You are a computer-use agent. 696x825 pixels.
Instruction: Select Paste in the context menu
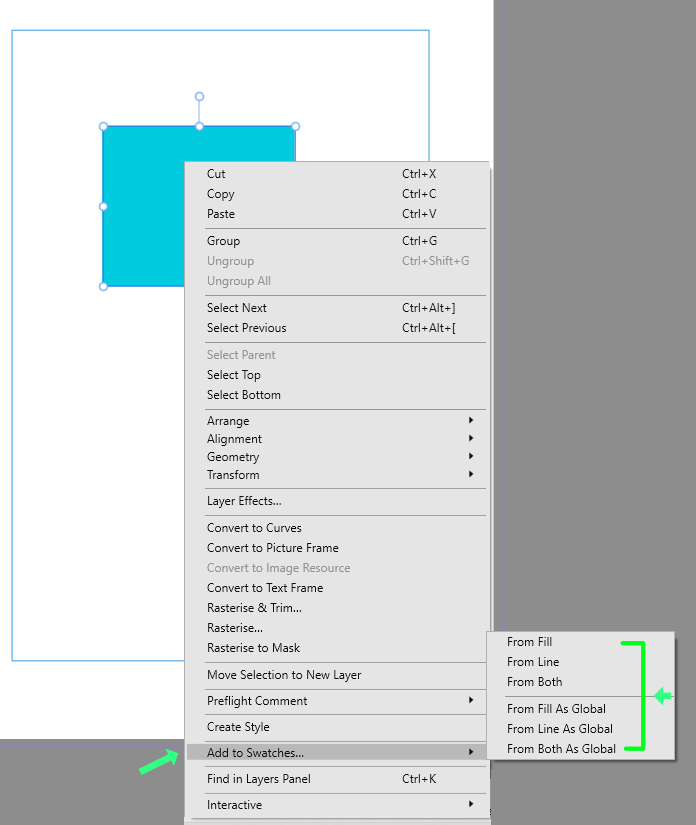point(337,214)
